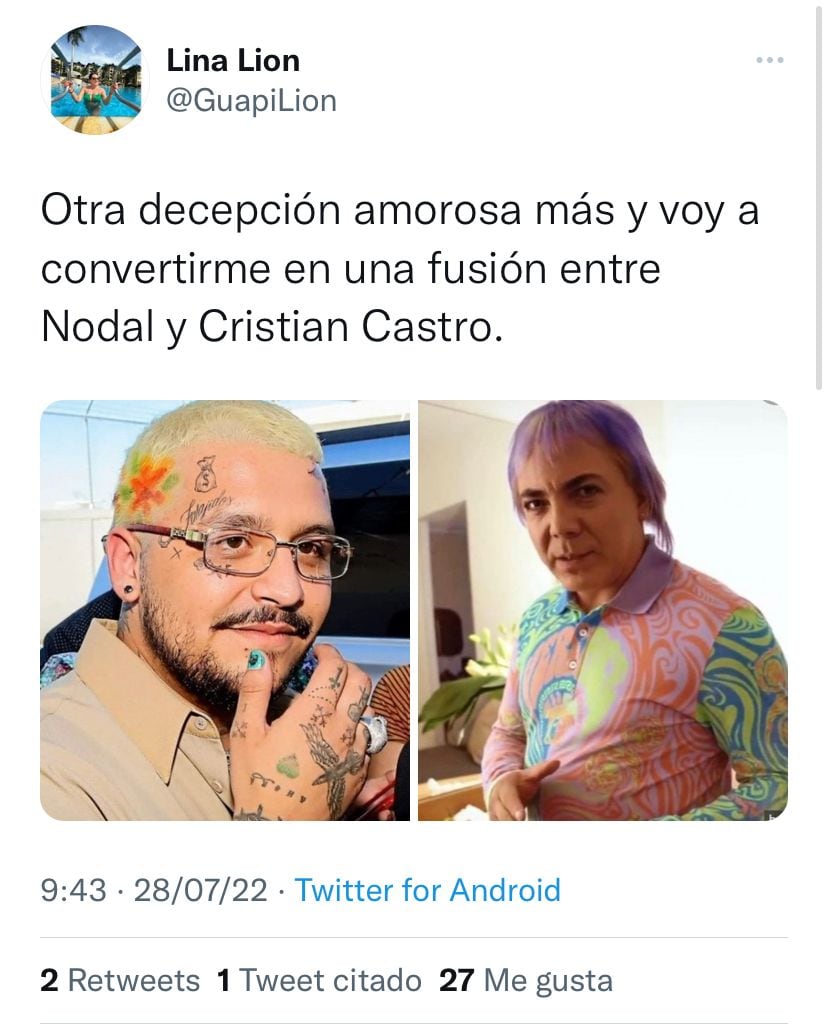Click the 28/07/22 date text

[x=200, y=891]
